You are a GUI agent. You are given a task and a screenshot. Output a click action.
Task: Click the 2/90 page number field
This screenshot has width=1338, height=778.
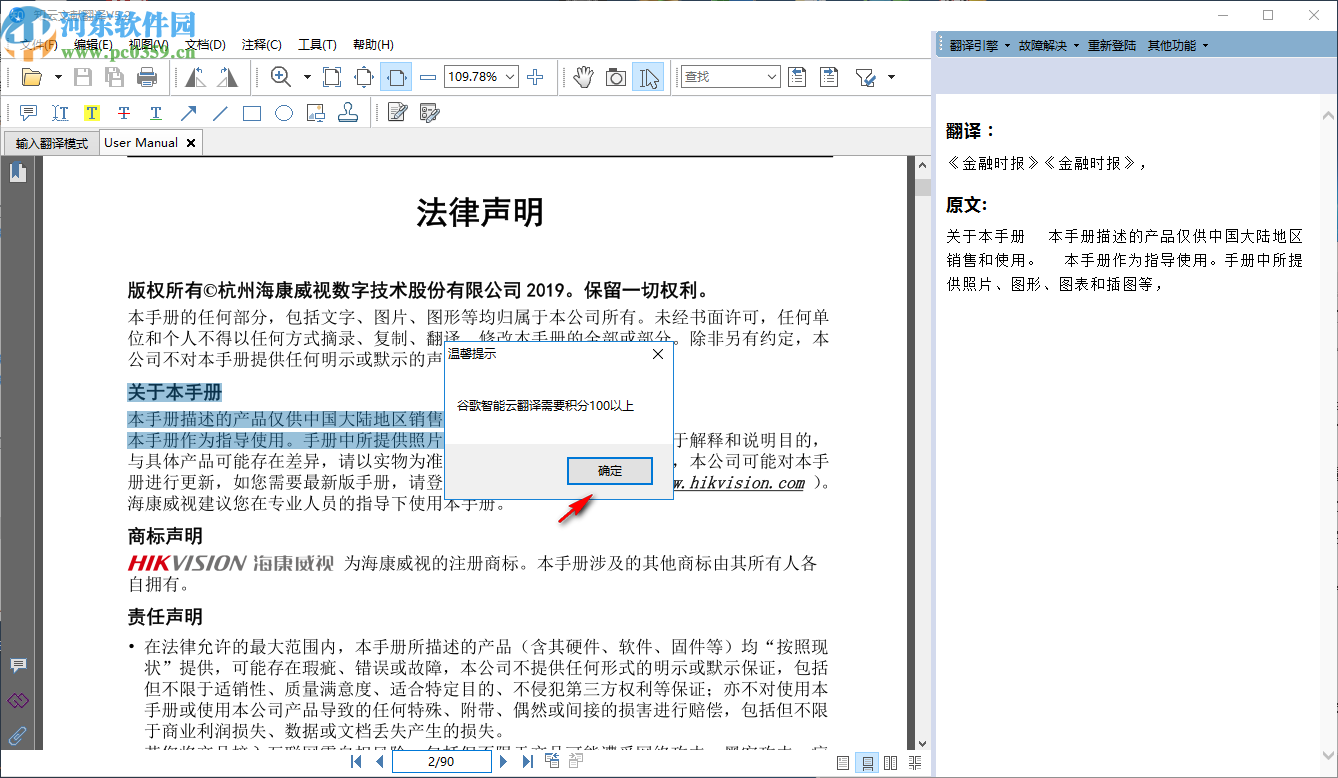click(x=441, y=762)
